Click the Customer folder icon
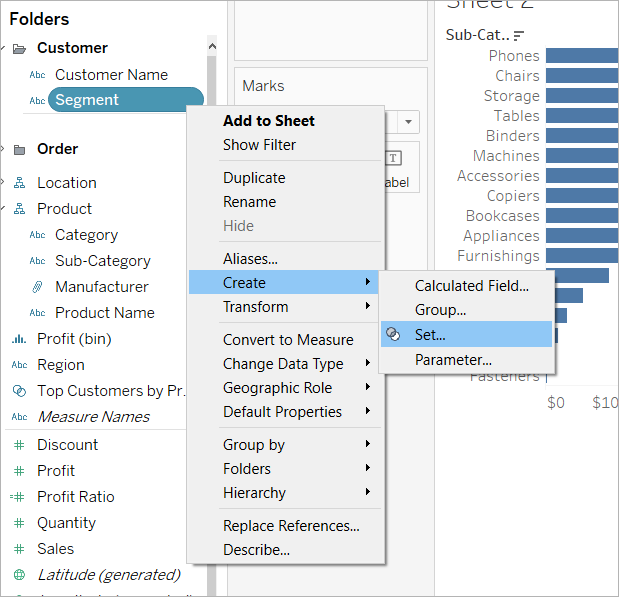Screen dimensions: 619x597 19,49
